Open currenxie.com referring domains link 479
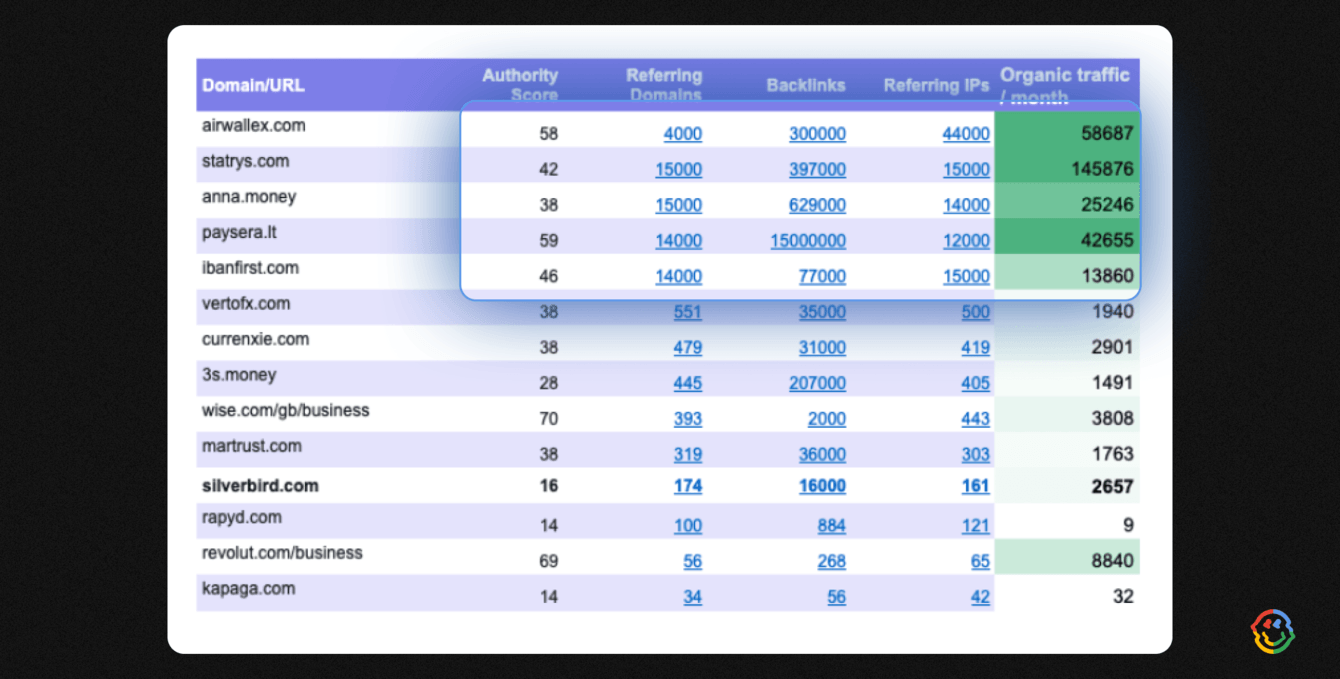Screen dimensions: 1340x679 [x=688, y=348]
